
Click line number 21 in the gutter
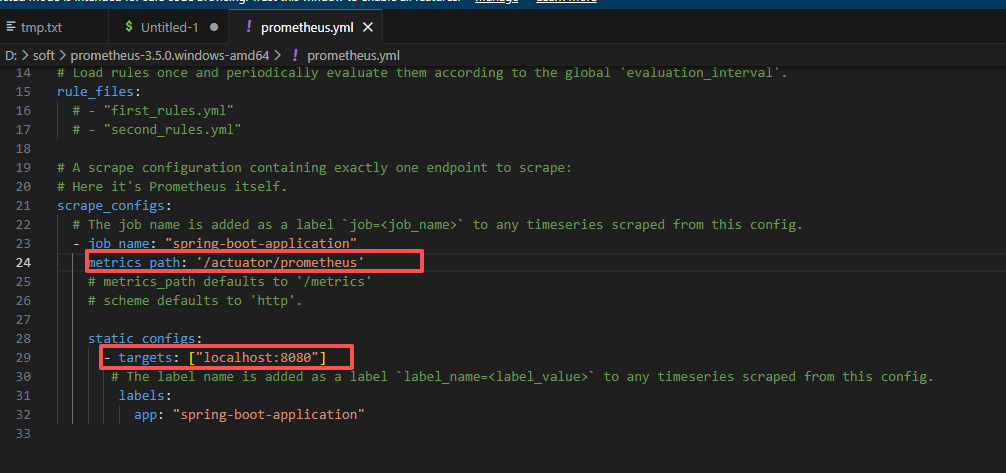[23, 205]
